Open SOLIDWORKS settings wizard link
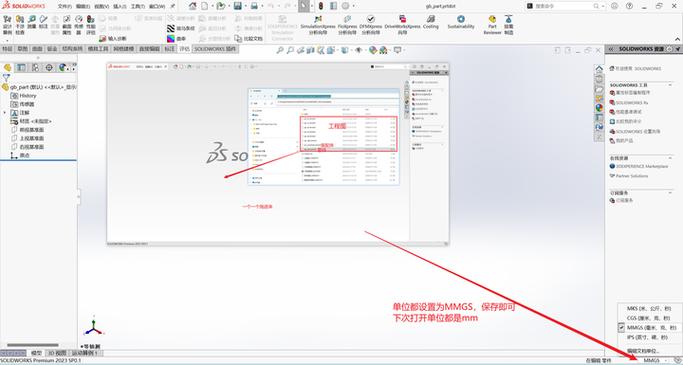Viewport: 683px width, 365px height. [x=635, y=132]
